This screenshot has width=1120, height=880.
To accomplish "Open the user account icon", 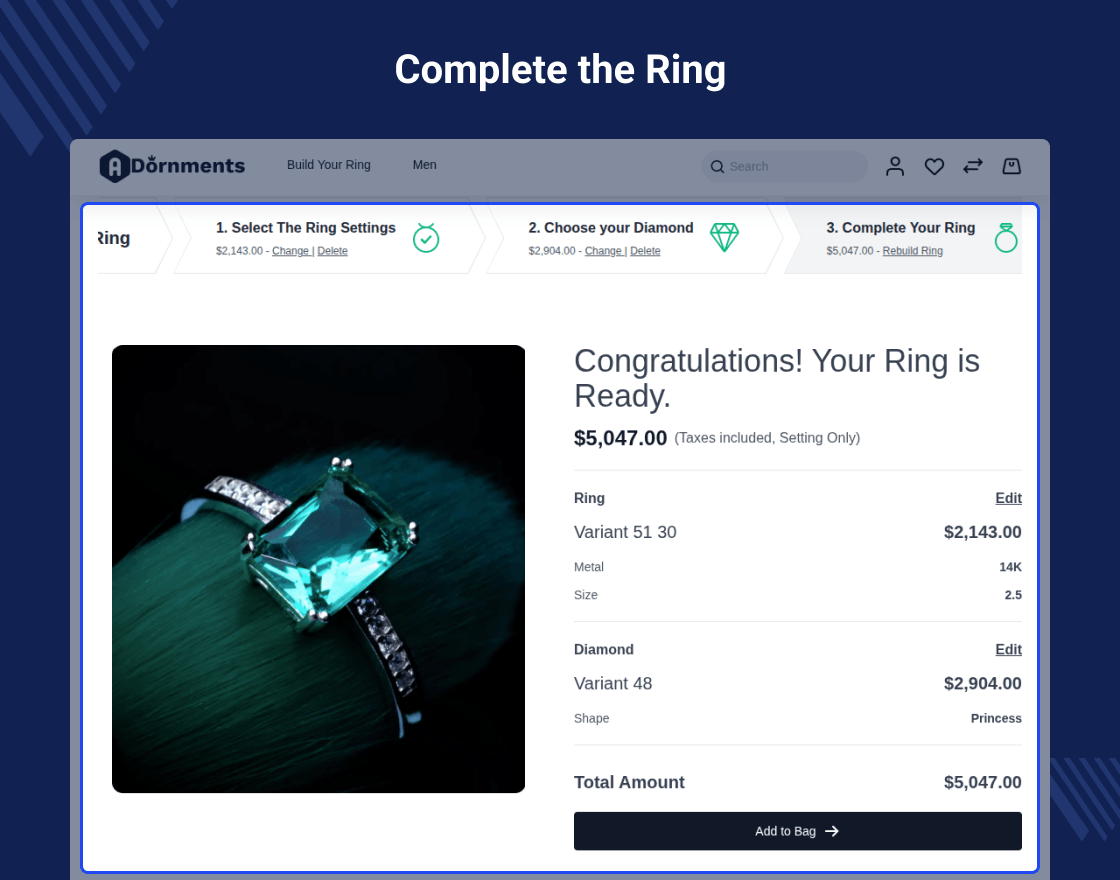I will pyautogui.click(x=895, y=166).
